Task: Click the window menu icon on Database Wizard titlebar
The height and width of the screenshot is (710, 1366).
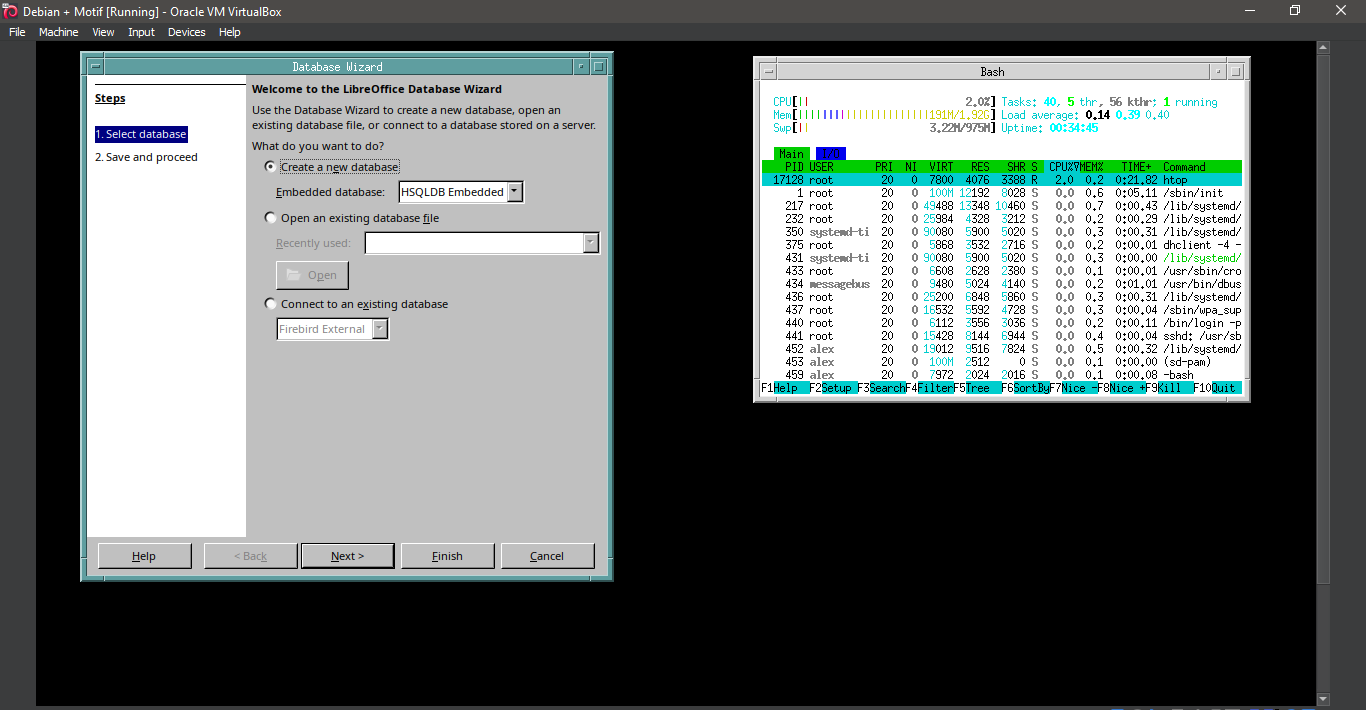Action: tap(95, 66)
